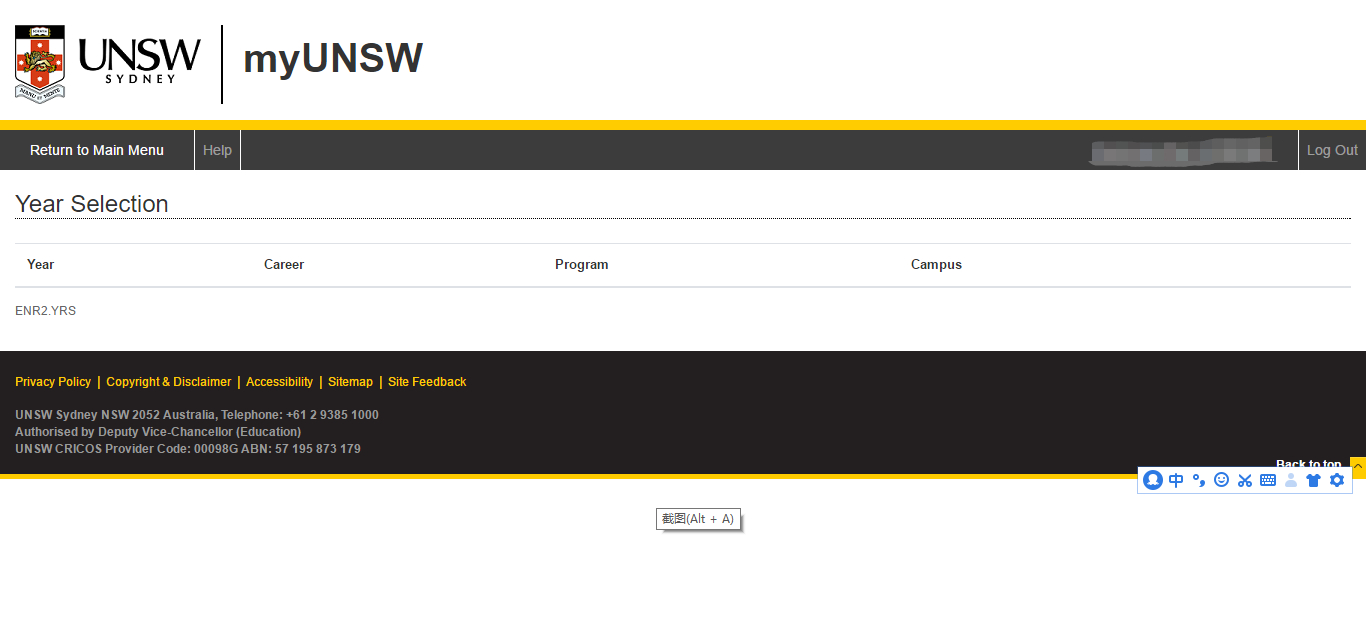Click the user account icon in IME toolbar
Viewport: 1366px width, 638px height.
click(1291, 480)
